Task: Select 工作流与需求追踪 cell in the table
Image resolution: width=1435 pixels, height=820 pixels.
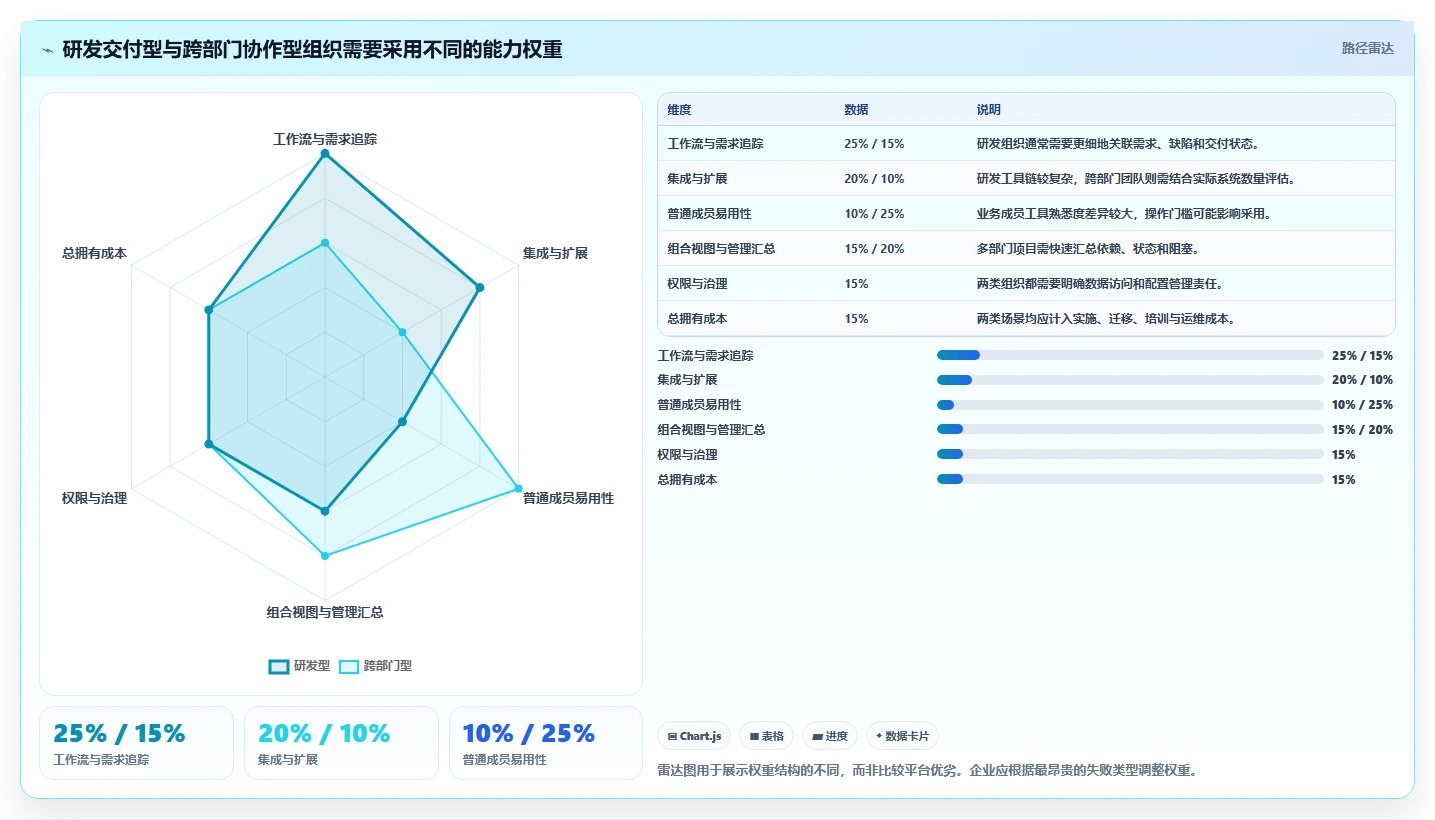Action: [715, 143]
